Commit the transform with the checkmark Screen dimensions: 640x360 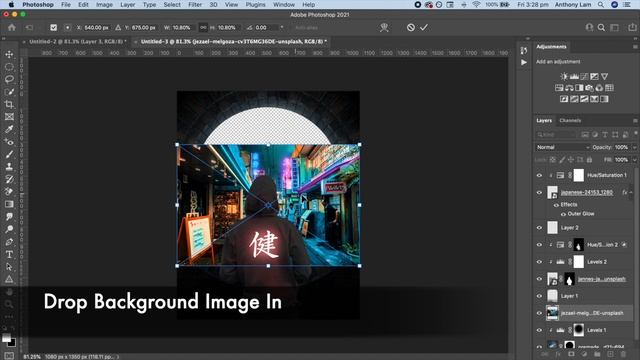click(x=424, y=27)
